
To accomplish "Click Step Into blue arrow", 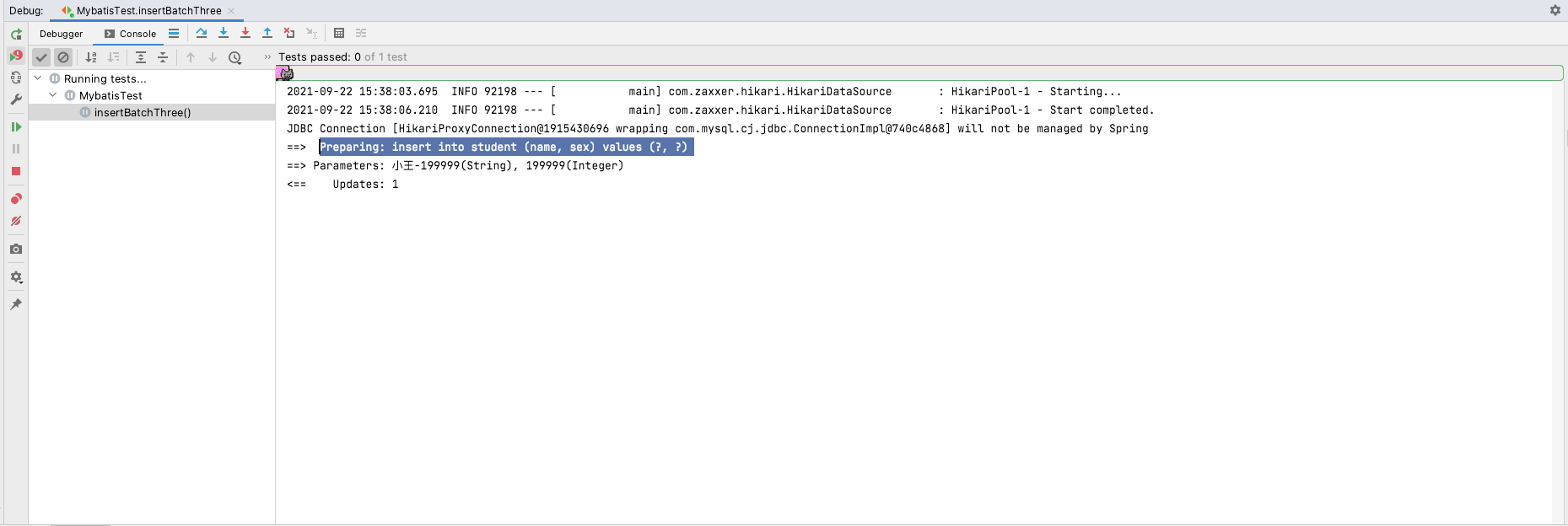I will point(224,33).
